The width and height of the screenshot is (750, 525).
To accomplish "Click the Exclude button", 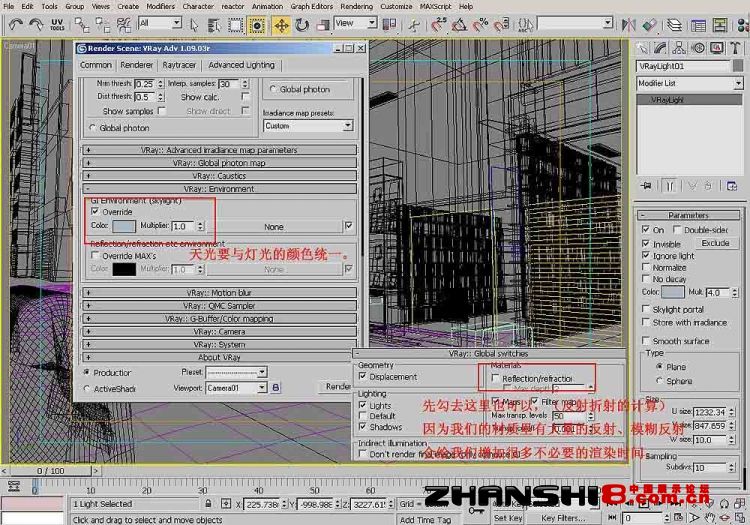I will click(x=716, y=243).
